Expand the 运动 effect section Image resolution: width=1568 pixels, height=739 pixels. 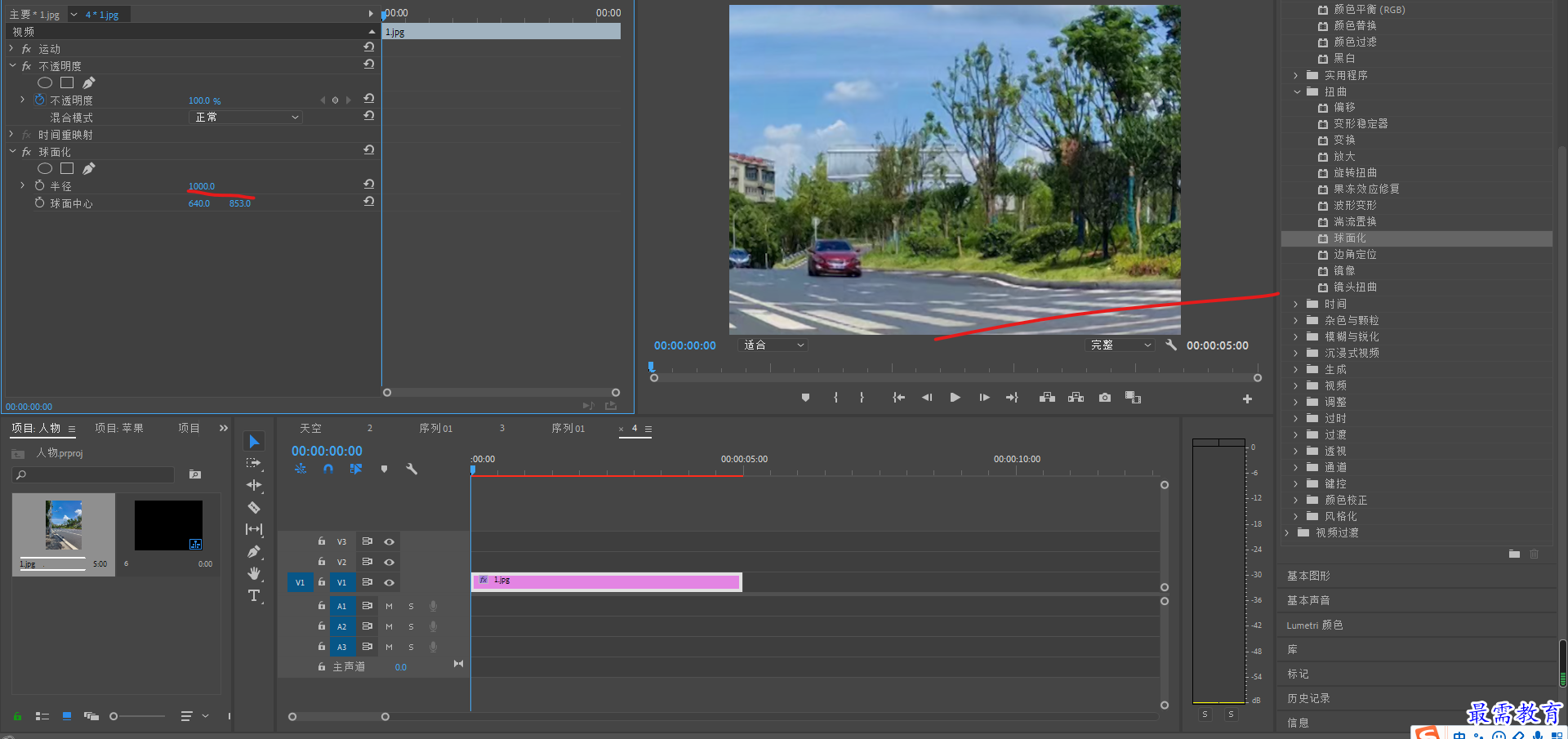11,49
